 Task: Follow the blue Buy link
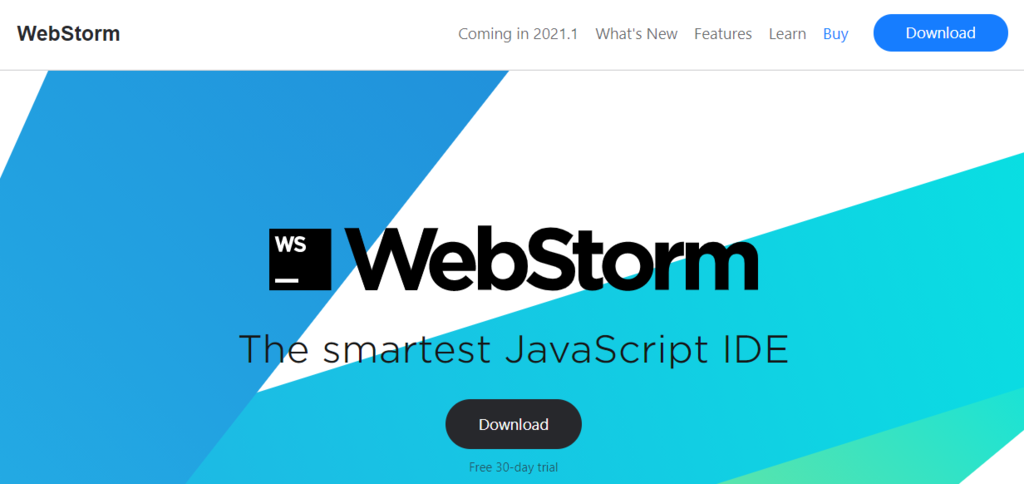click(835, 34)
